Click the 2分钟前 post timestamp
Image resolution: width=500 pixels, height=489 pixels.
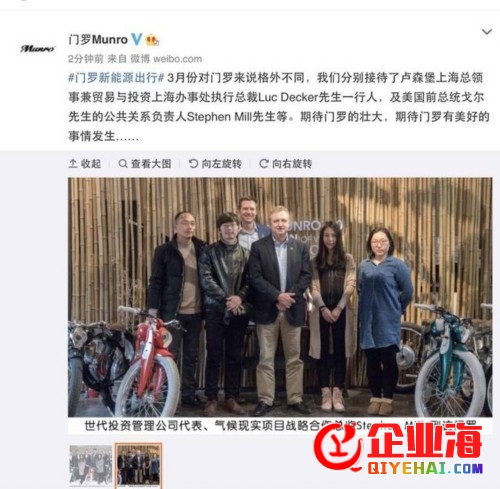86,59
